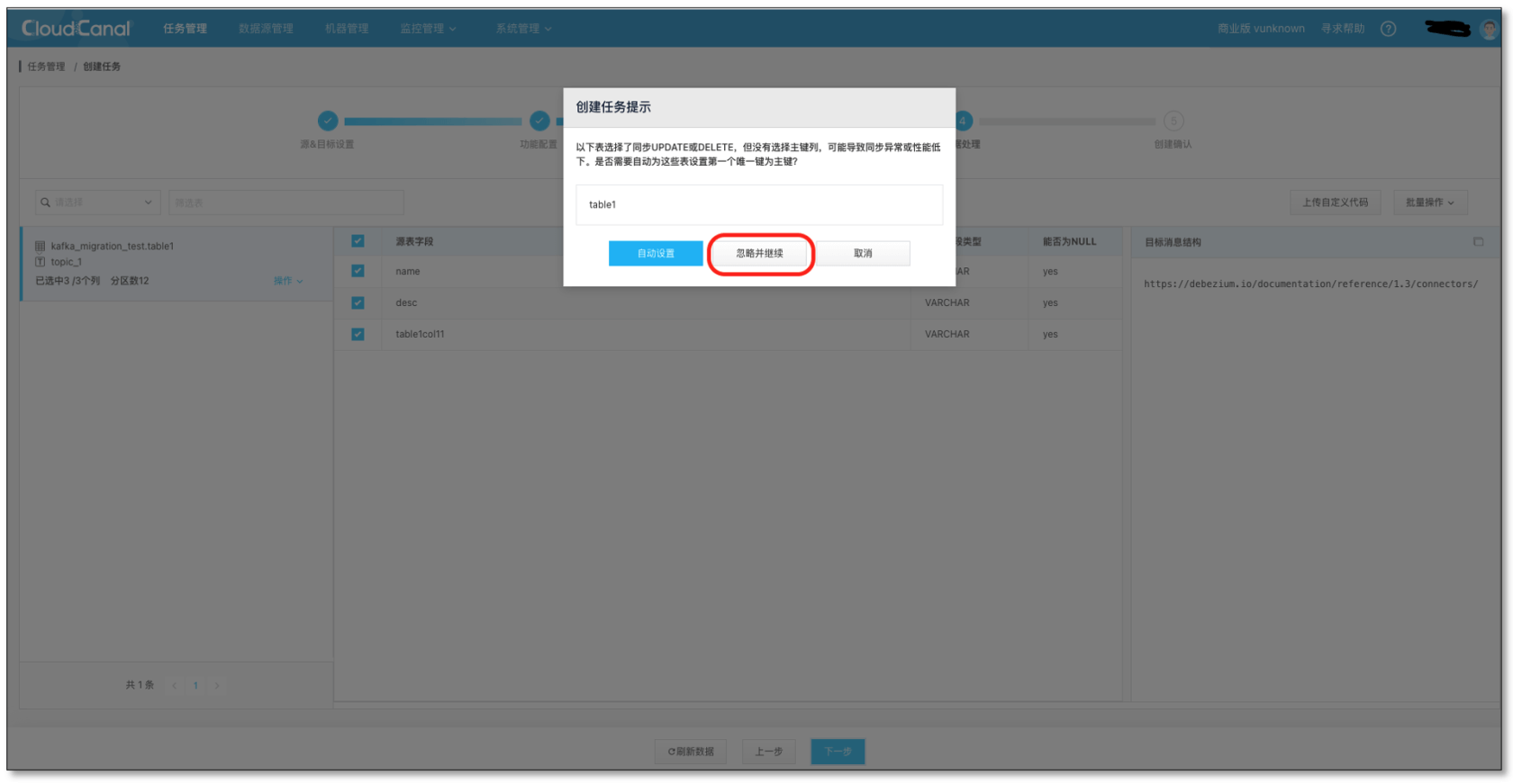Open the 任务管理 menu
1513x784 pixels.
tap(185, 29)
